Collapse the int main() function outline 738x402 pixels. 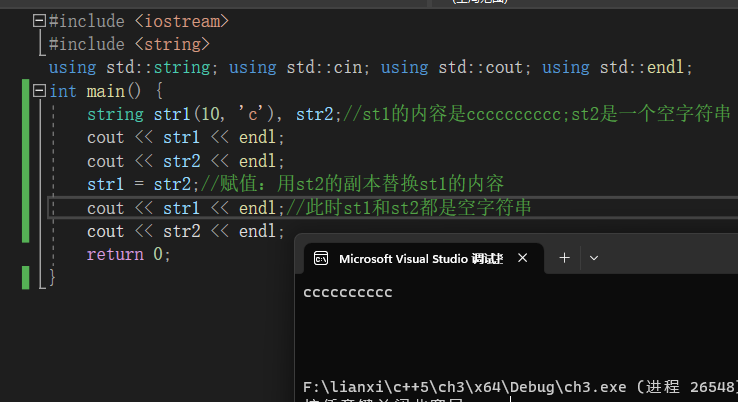[x=39, y=91]
